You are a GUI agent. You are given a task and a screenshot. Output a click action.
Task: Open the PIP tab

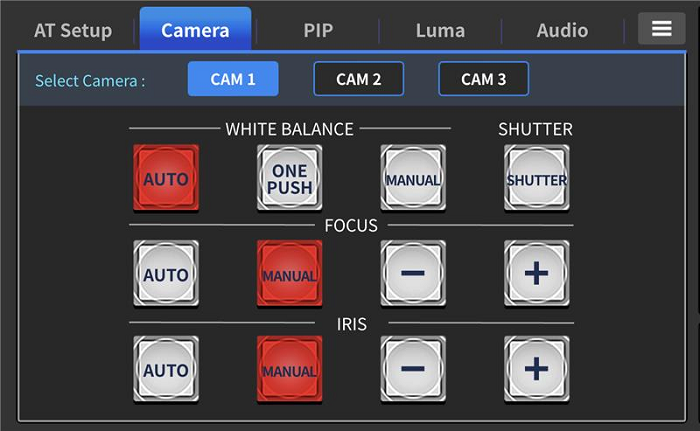pos(318,30)
